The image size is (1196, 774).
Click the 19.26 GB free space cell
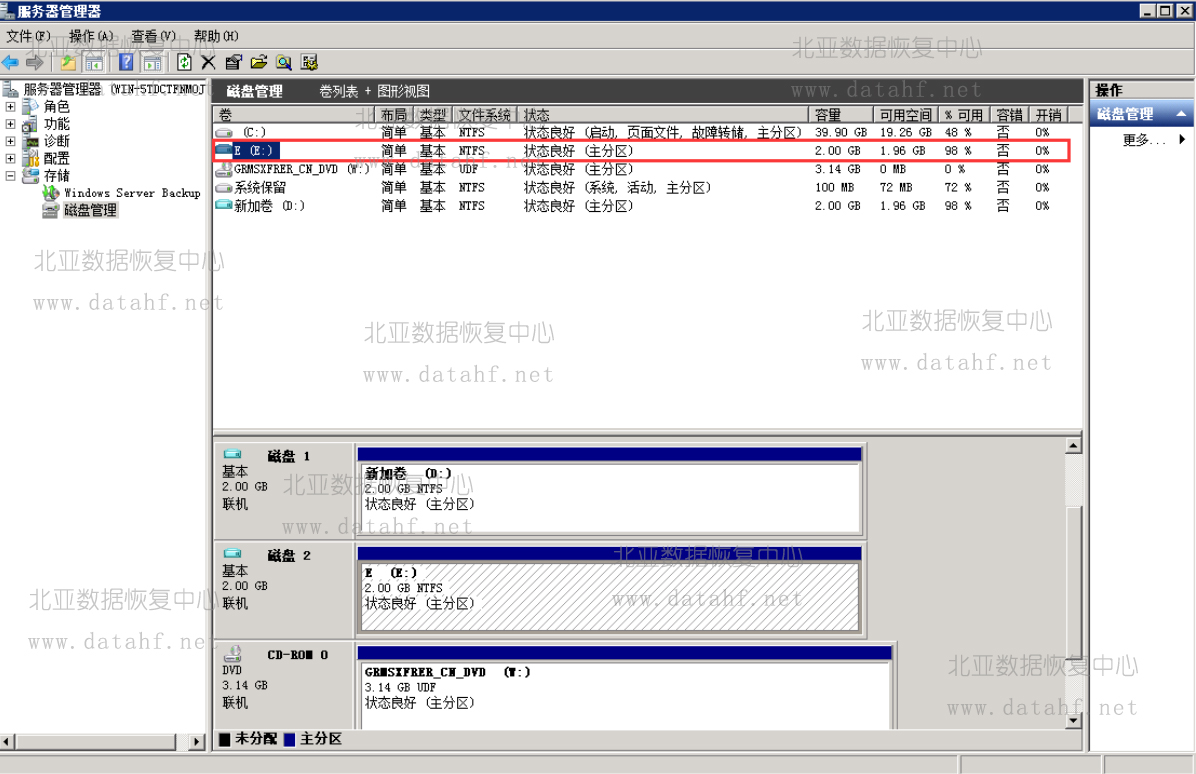point(906,133)
